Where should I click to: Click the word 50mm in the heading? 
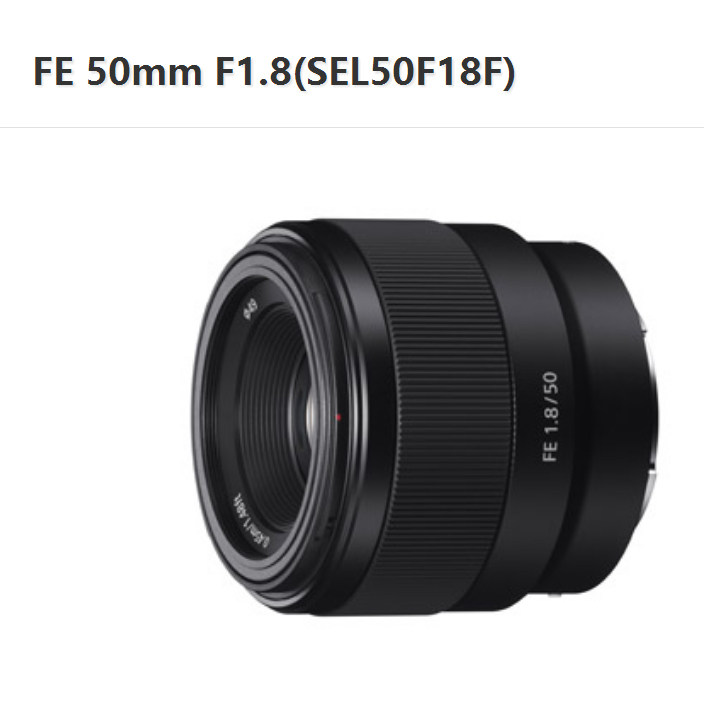click(x=144, y=72)
